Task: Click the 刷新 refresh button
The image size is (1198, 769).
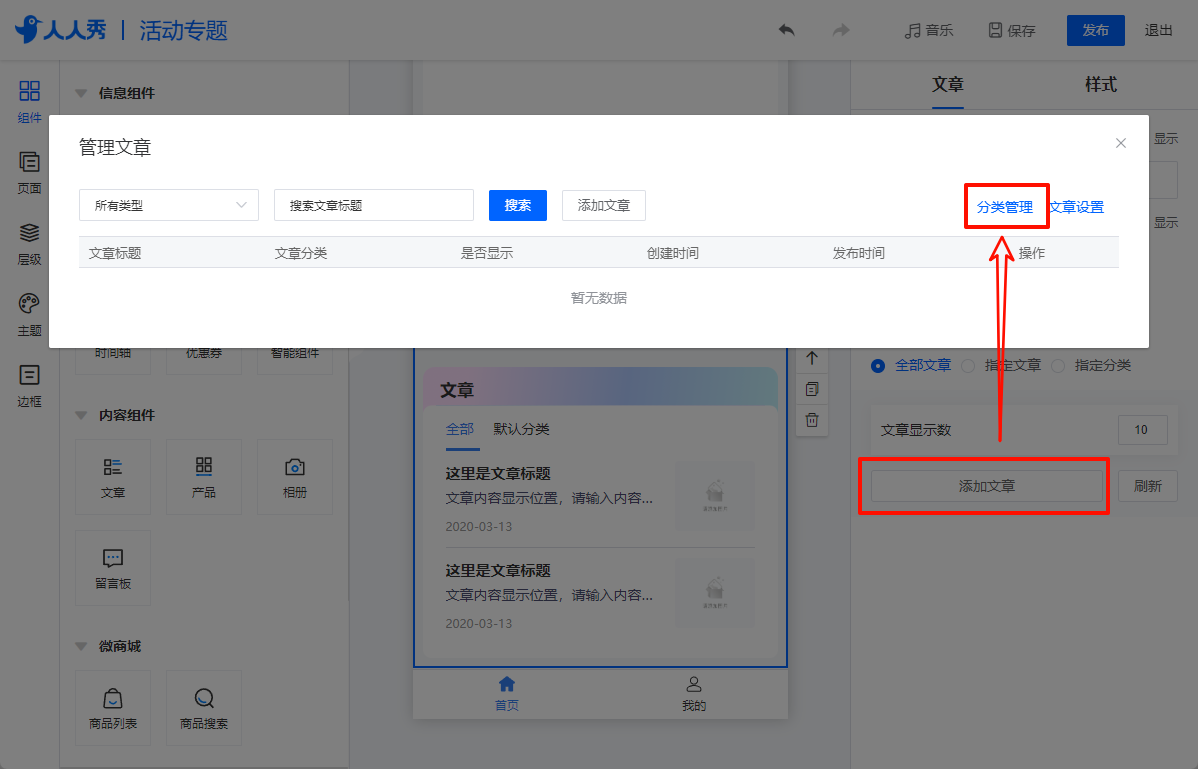Action: tap(1148, 486)
